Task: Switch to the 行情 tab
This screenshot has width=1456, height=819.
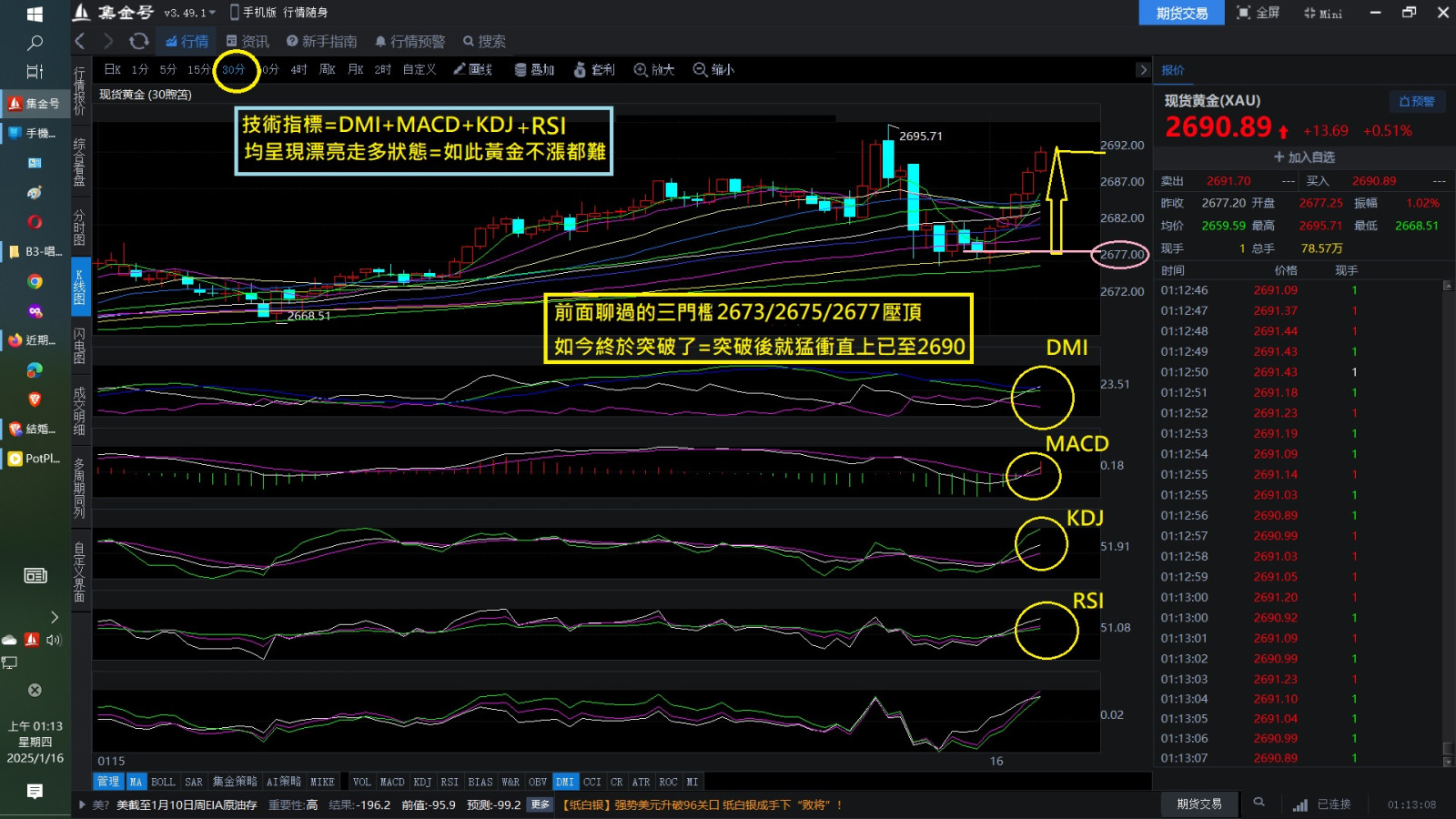Action: pos(187,41)
